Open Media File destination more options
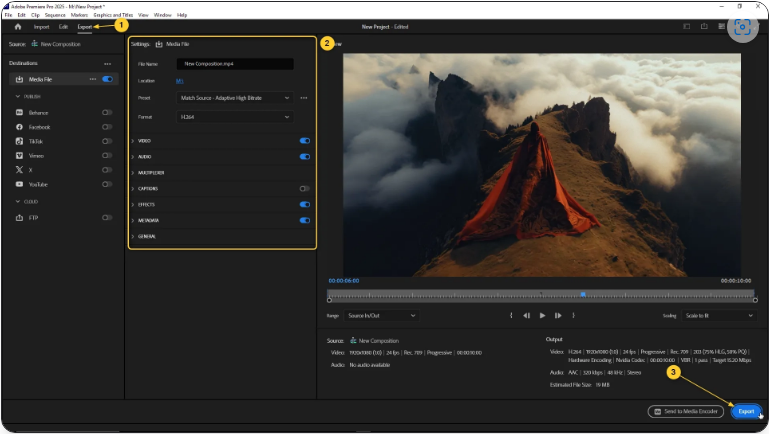 93,79
